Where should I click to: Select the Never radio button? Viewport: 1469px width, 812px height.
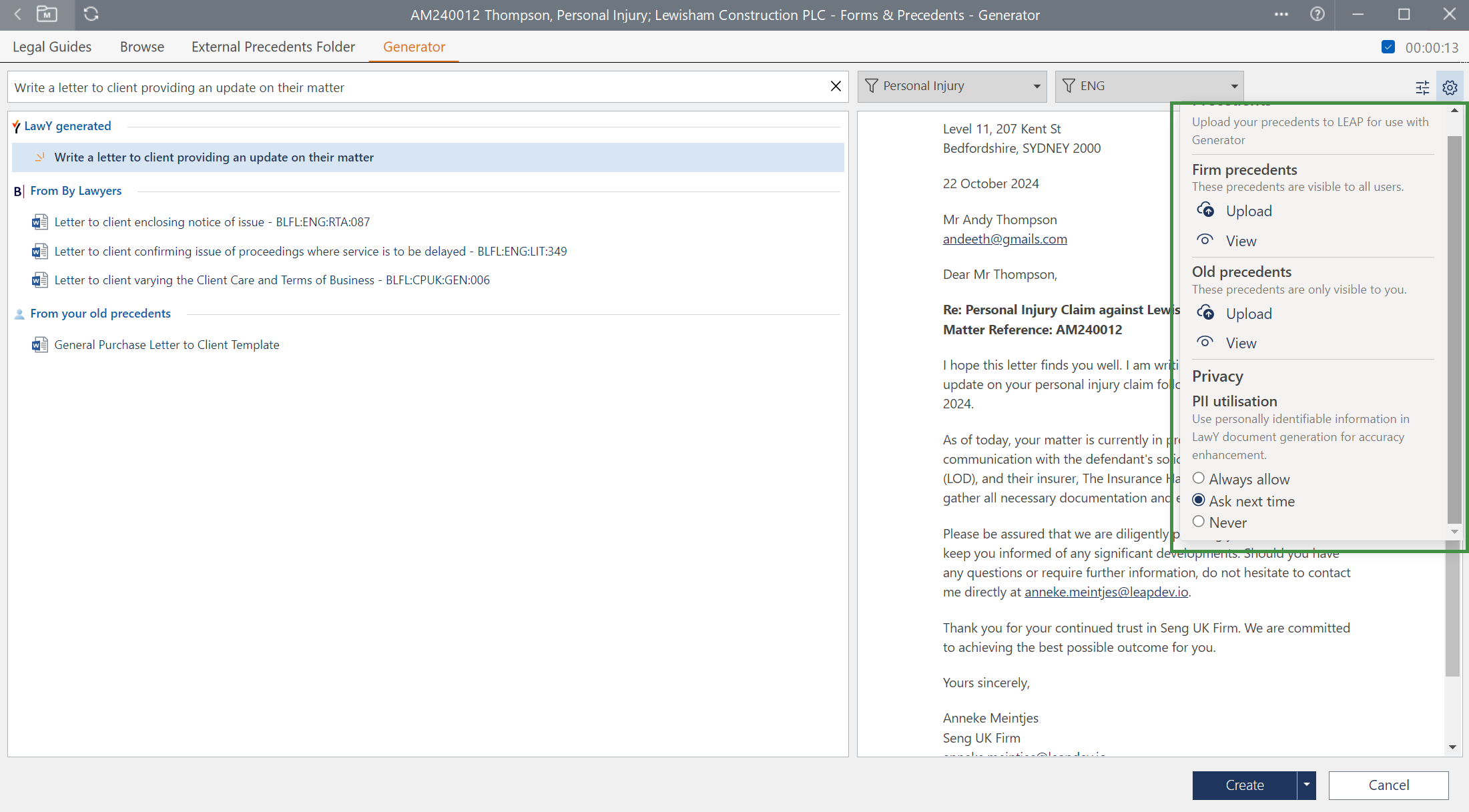click(1199, 522)
